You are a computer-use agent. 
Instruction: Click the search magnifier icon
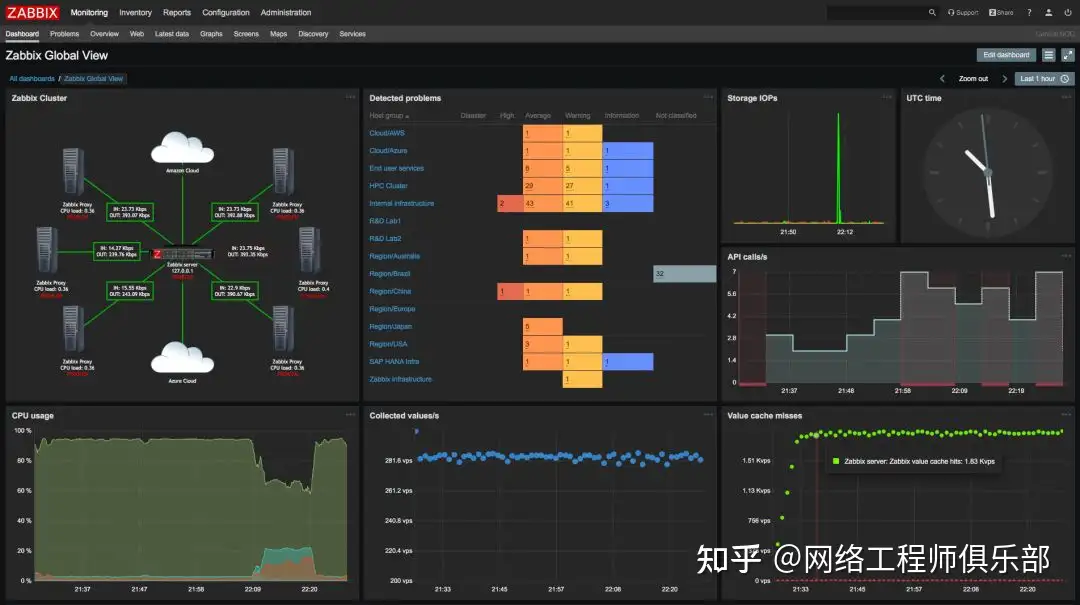(x=932, y=13)
